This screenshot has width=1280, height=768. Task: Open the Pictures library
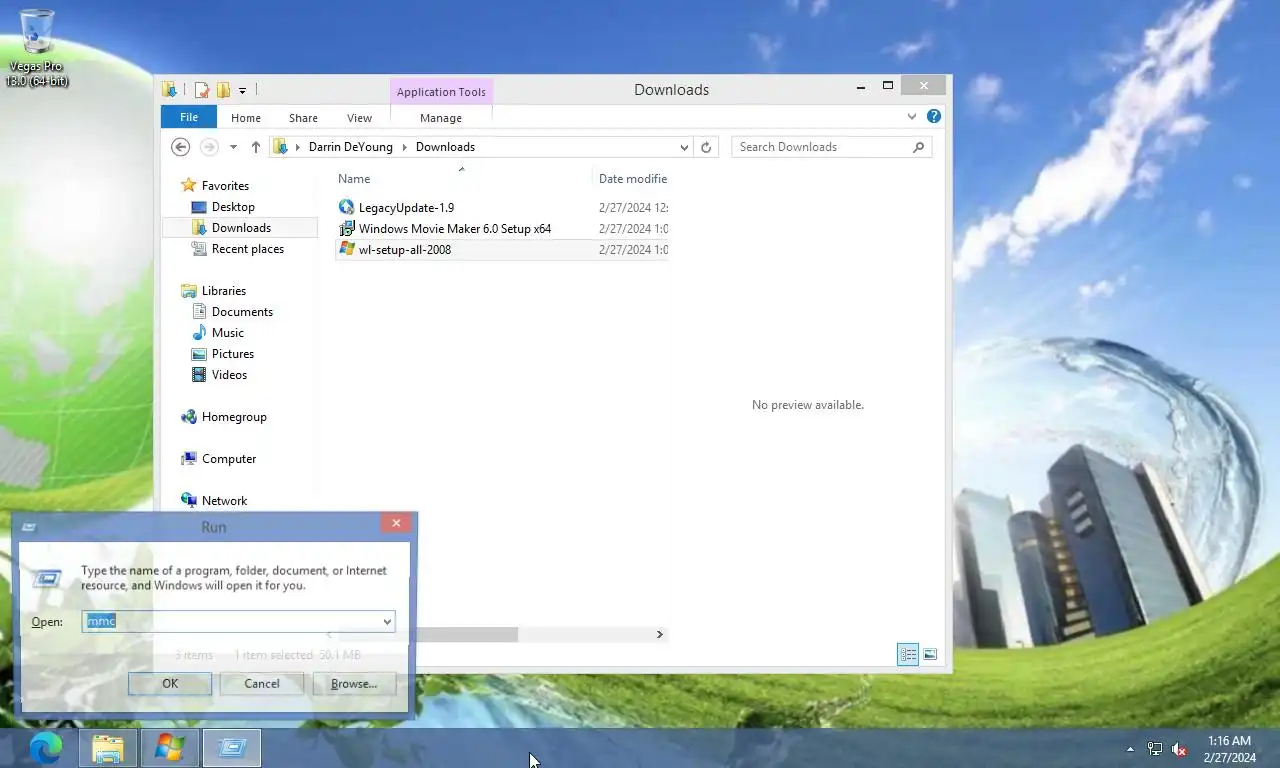[233, 354]
